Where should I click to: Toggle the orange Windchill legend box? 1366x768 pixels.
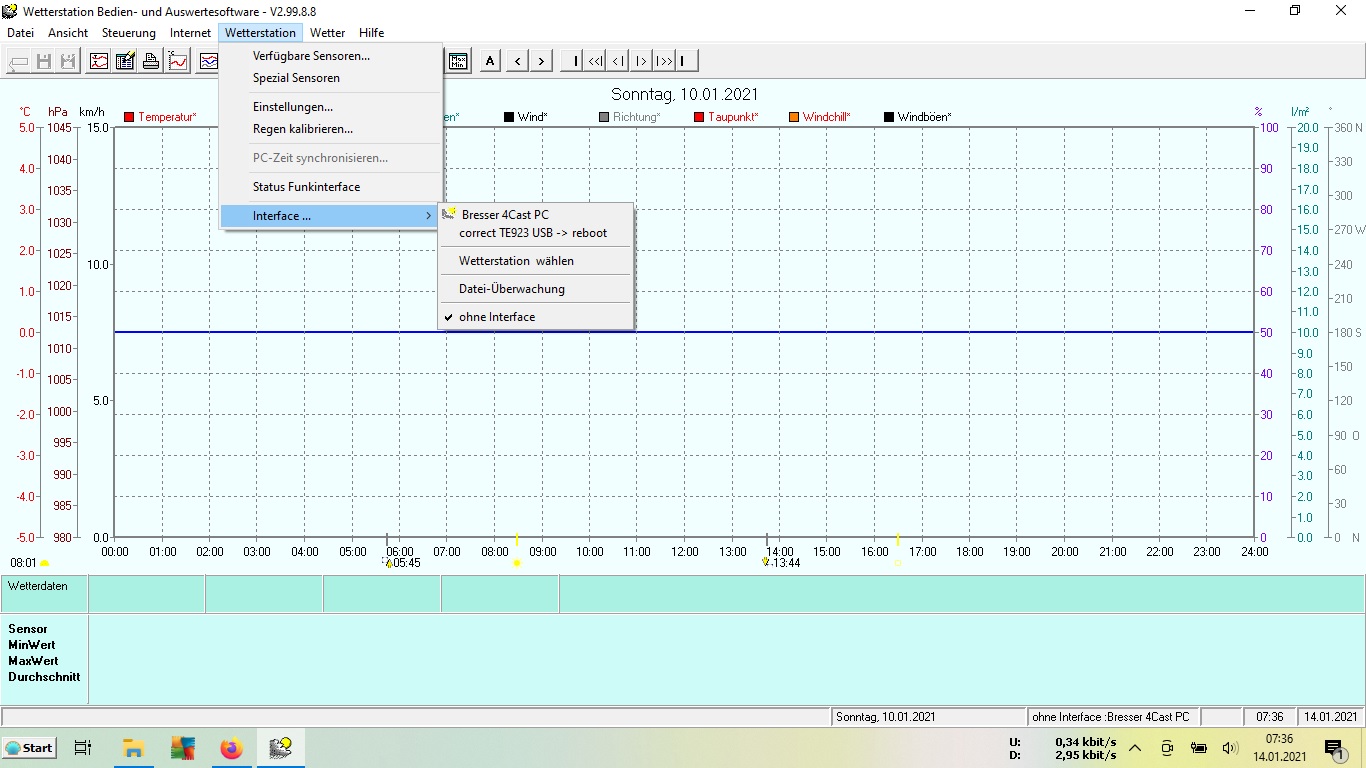[794, 117]
